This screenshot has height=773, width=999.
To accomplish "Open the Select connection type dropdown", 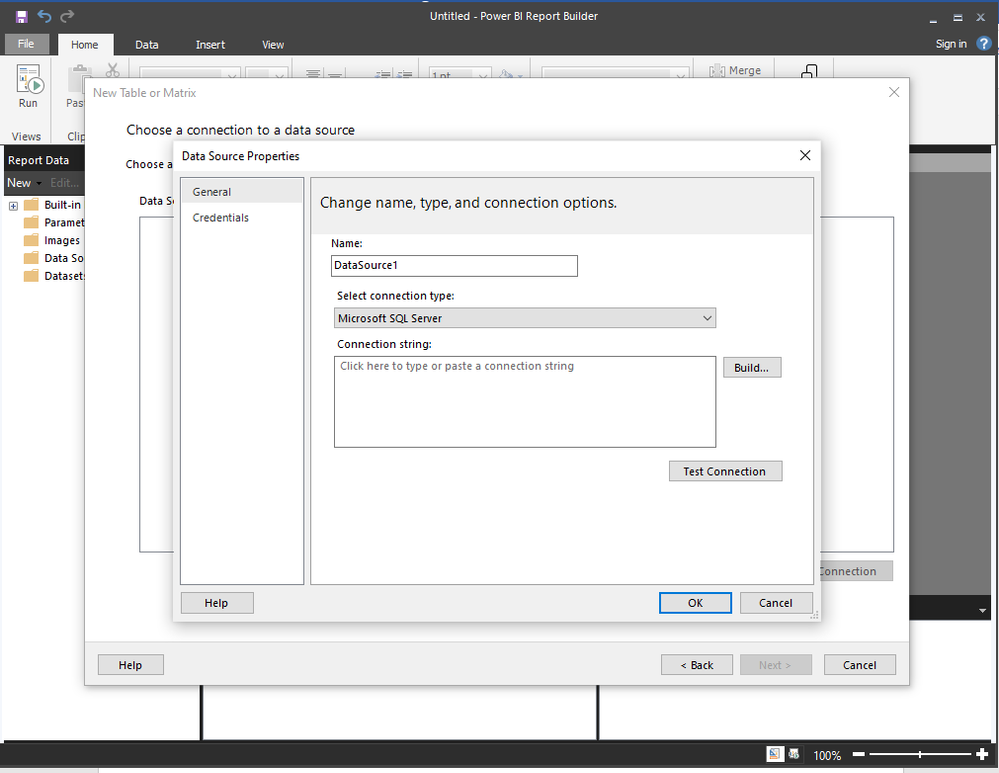I will 524,318.
